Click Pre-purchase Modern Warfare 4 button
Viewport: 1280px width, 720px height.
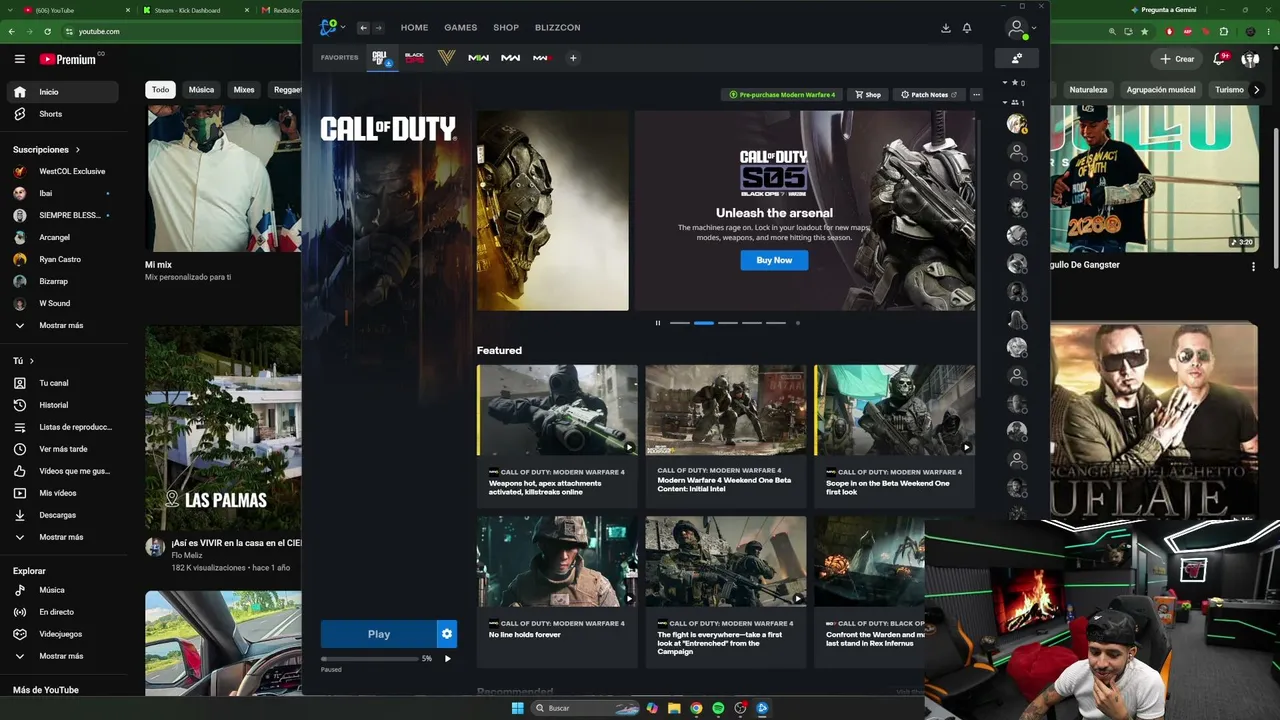[781, 95]
